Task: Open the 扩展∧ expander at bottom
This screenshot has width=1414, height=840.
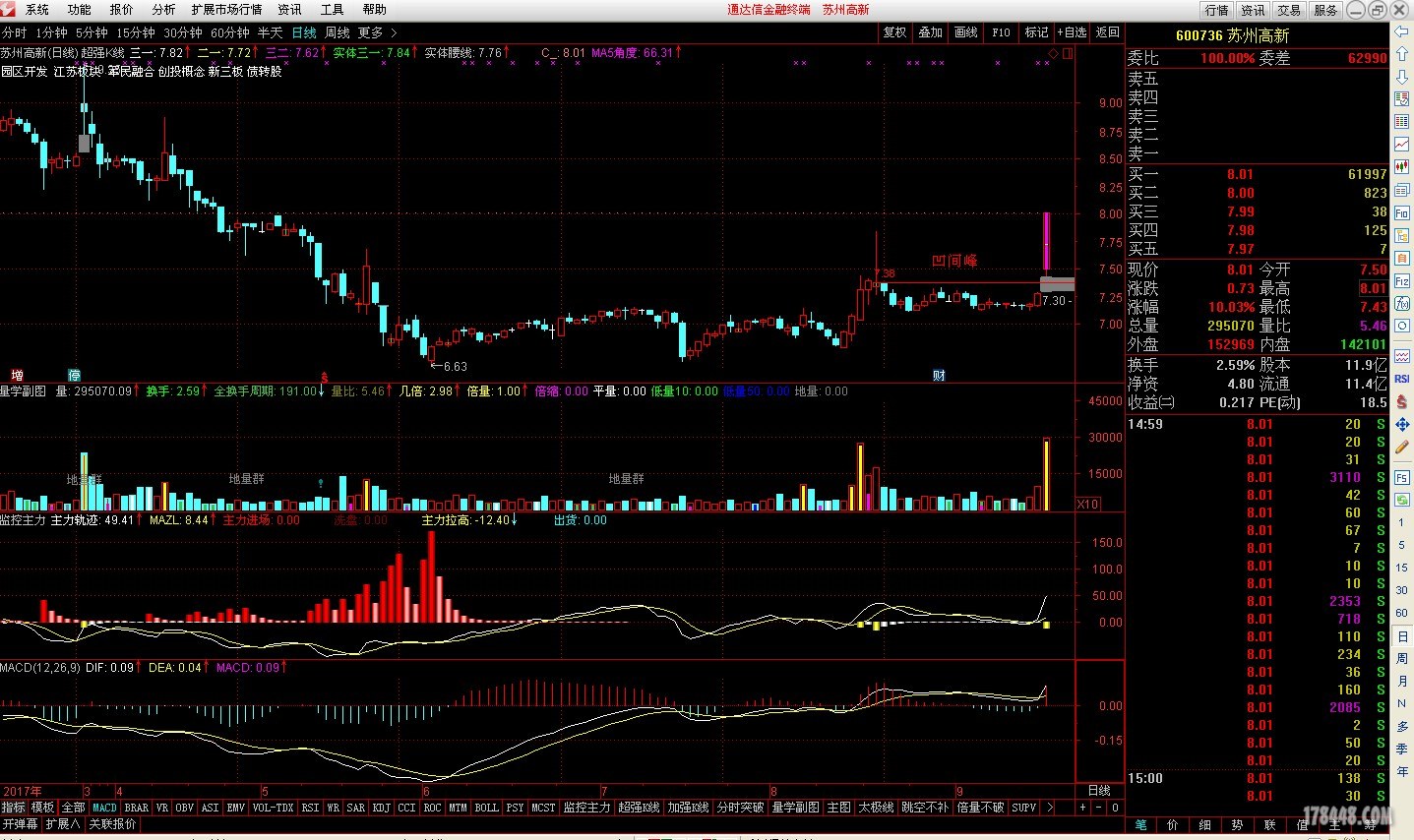Action: (x=63, y=824)
